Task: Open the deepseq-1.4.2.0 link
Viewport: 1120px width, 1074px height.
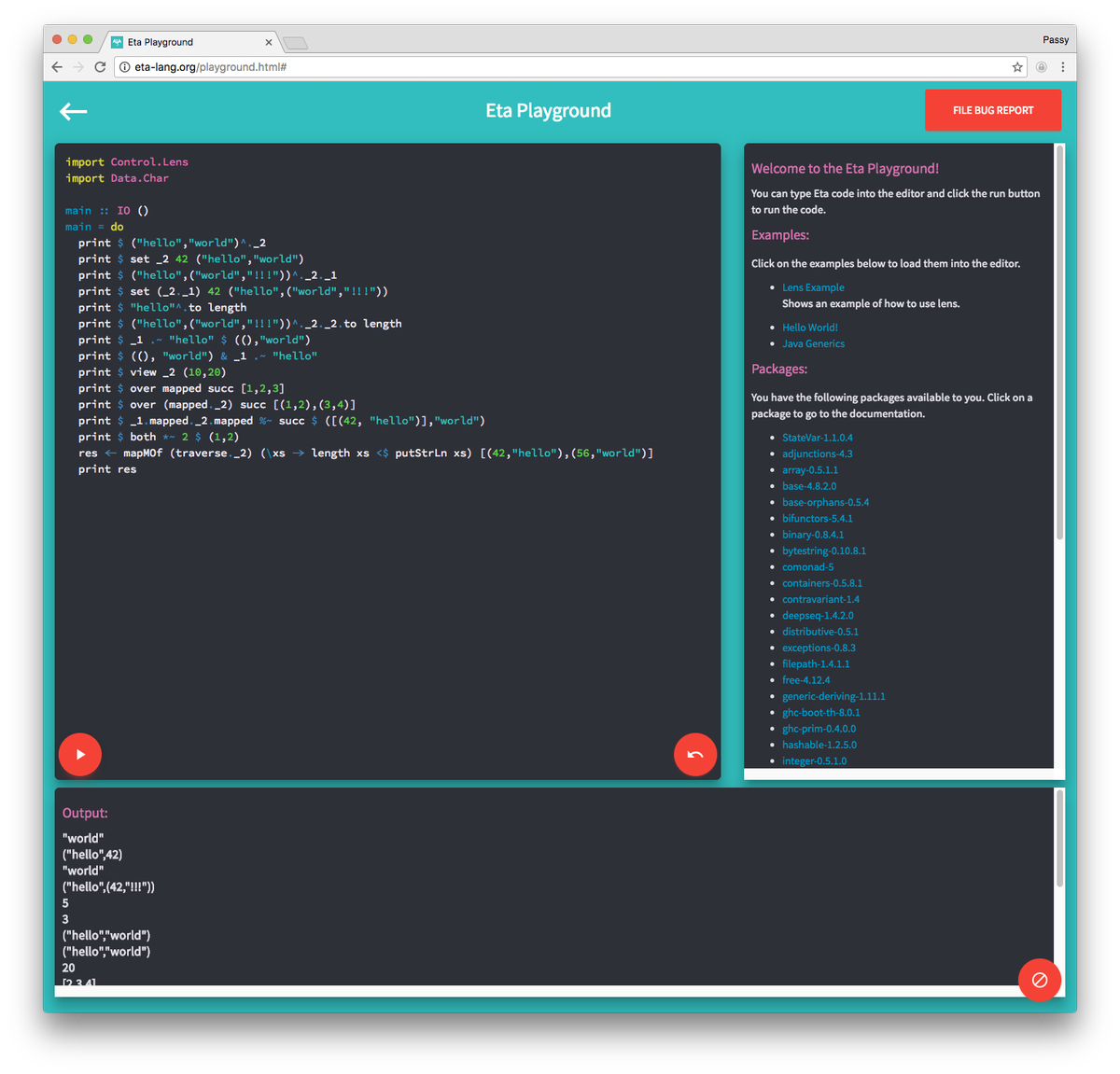Action: click(818, 616)
